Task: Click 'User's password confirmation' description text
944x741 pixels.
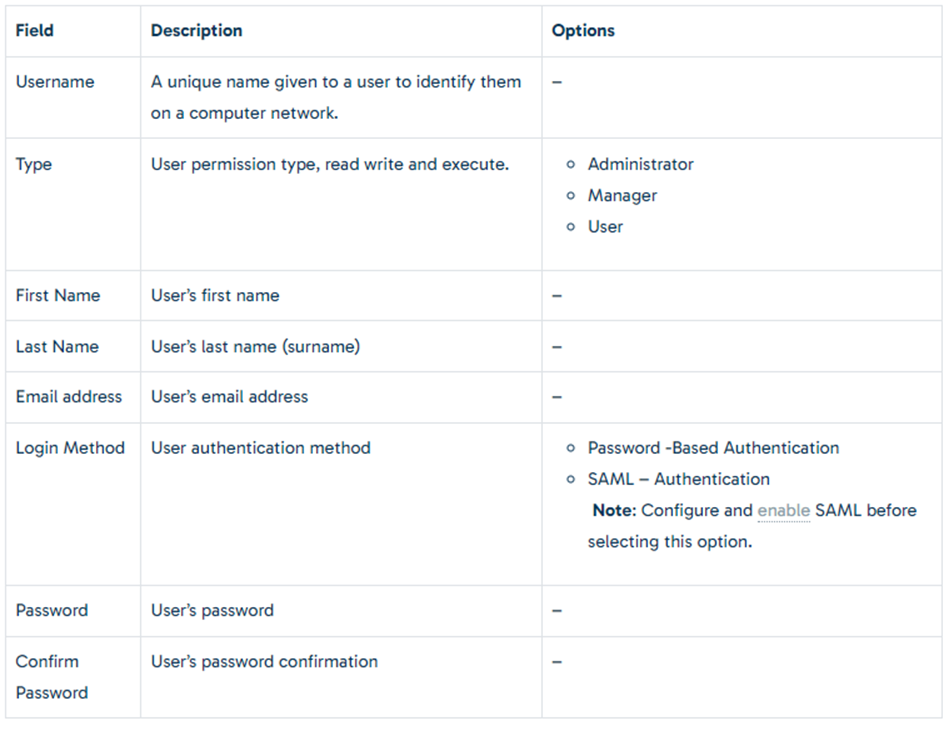Action: pos(264,662)
